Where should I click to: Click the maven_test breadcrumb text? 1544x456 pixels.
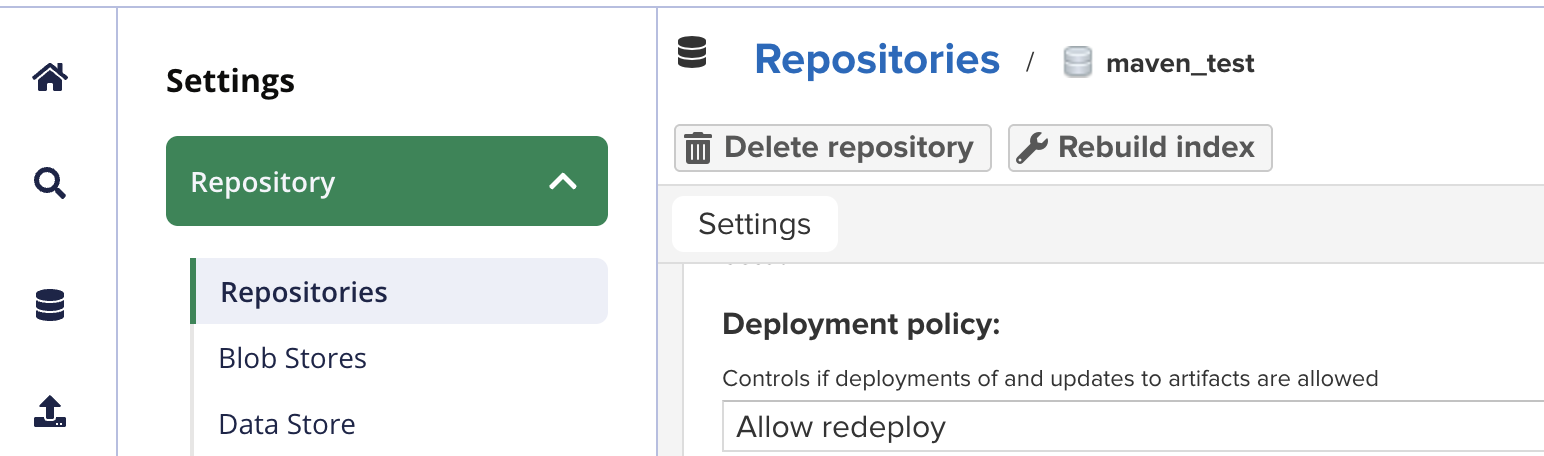[x=1180, y=64]
